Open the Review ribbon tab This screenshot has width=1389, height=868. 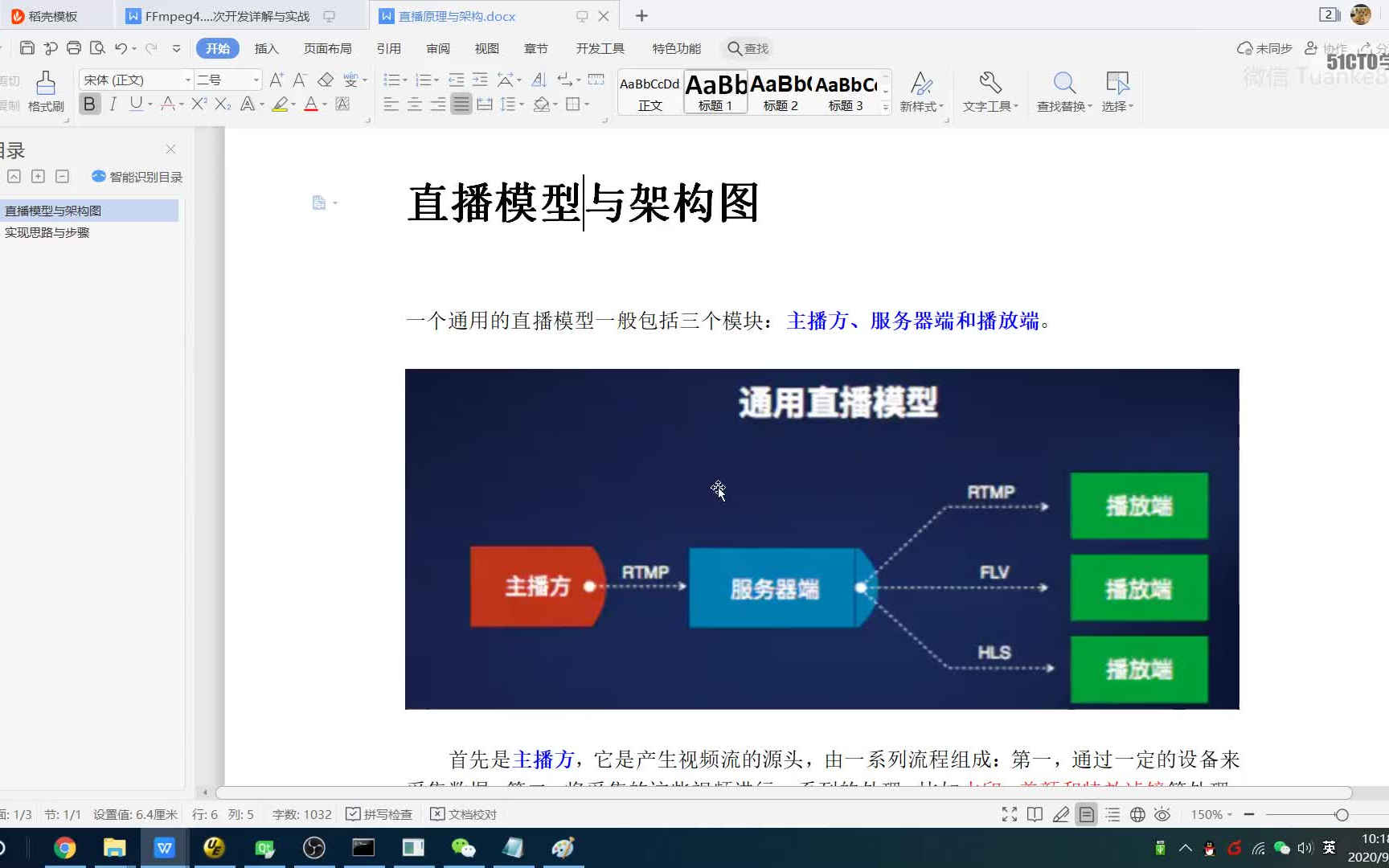(438, 48)
